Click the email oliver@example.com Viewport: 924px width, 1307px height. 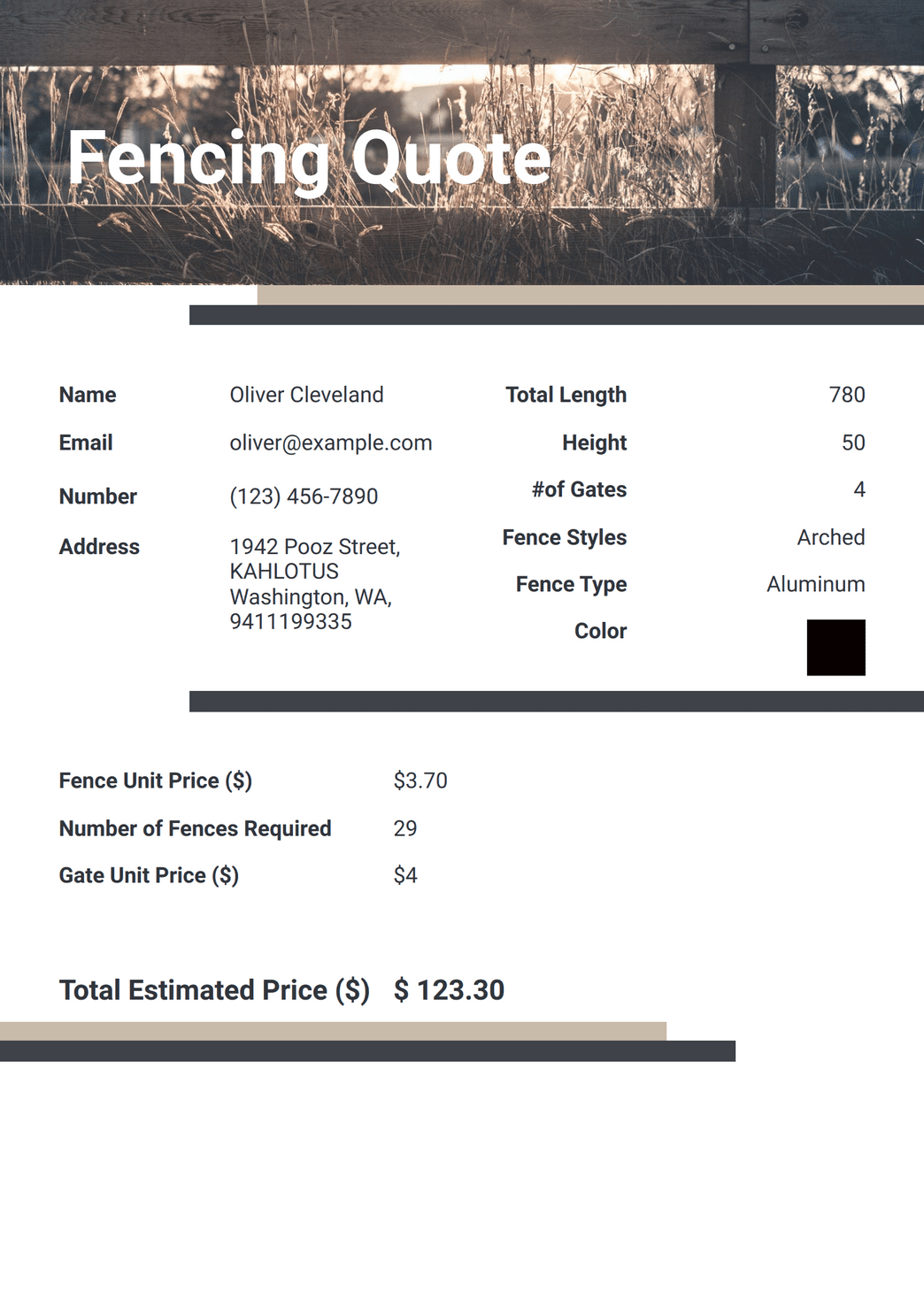pyautogui.click(x=331, y=442)
